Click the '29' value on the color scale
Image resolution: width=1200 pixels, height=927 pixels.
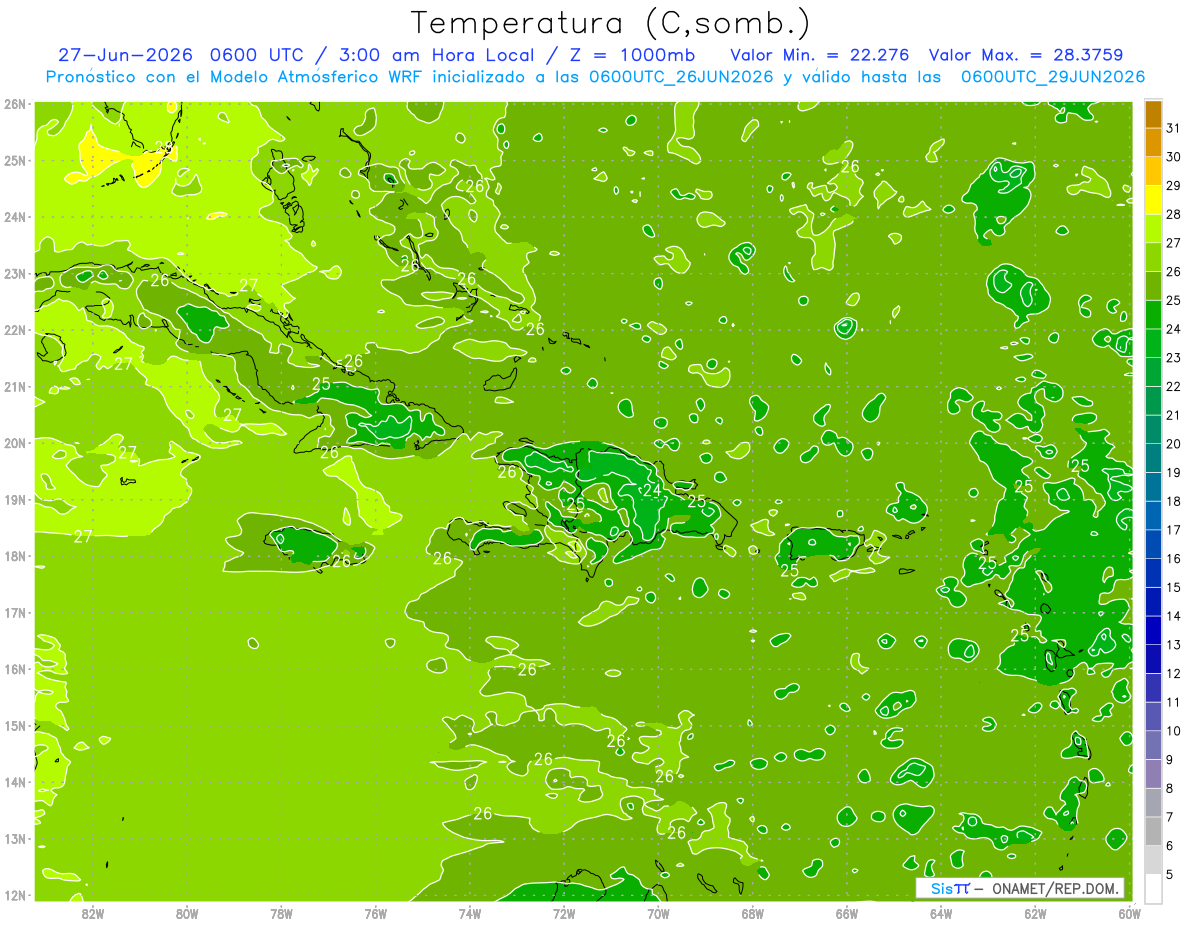pos(1173,185)
